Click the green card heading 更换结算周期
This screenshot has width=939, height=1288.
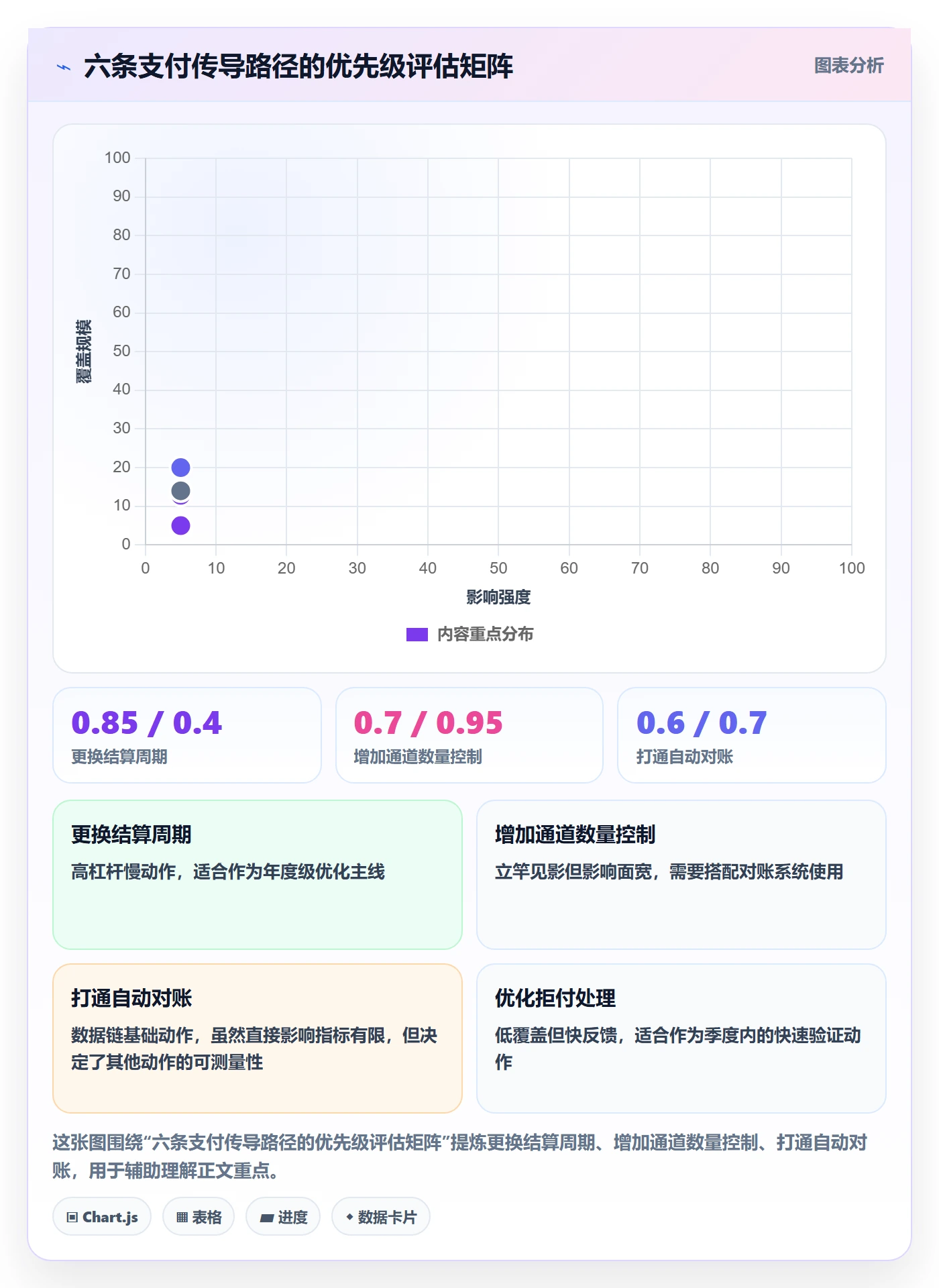tap(131, 835)
